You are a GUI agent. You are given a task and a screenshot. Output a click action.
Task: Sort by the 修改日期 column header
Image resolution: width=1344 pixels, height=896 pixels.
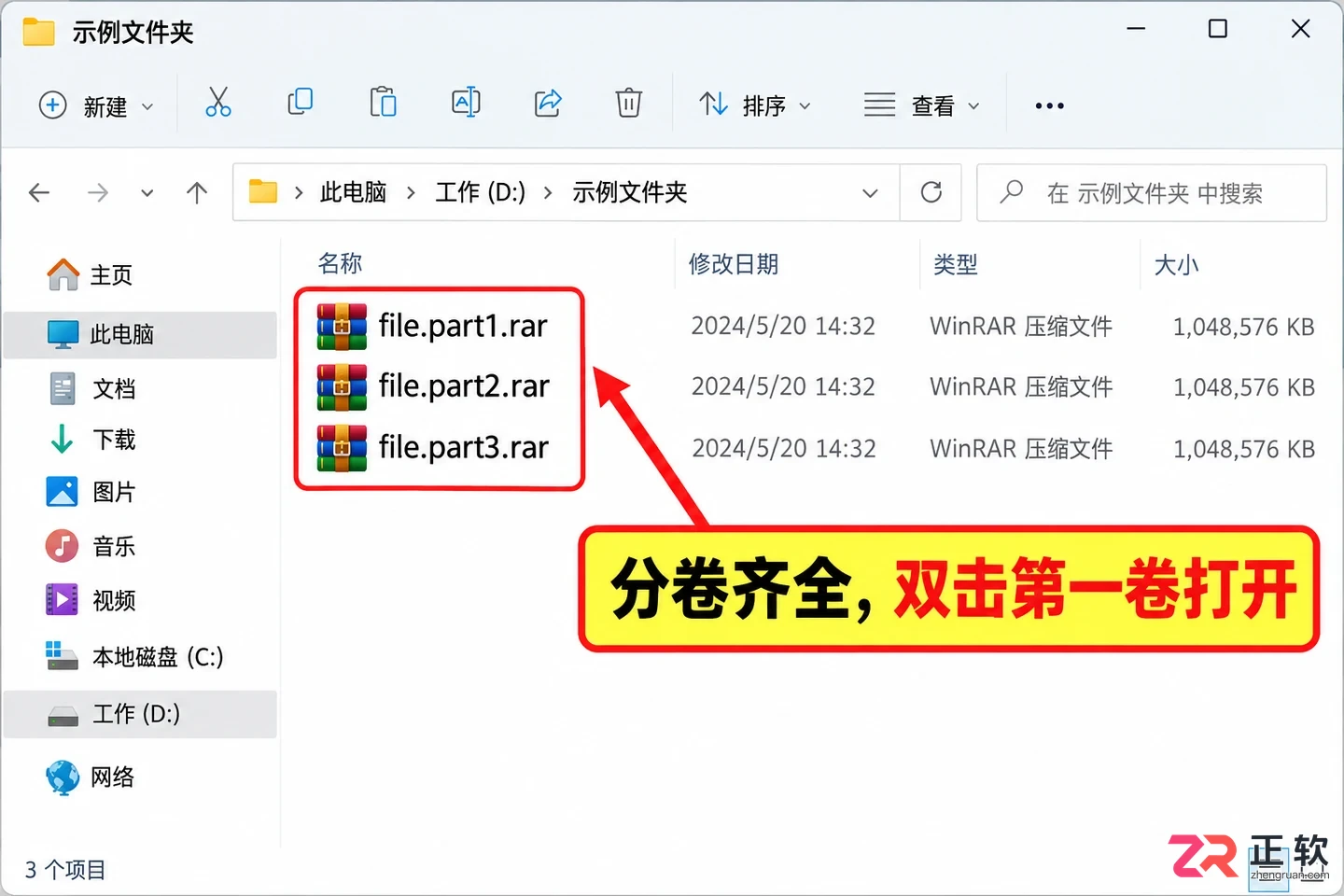click(x=734, y=264)
